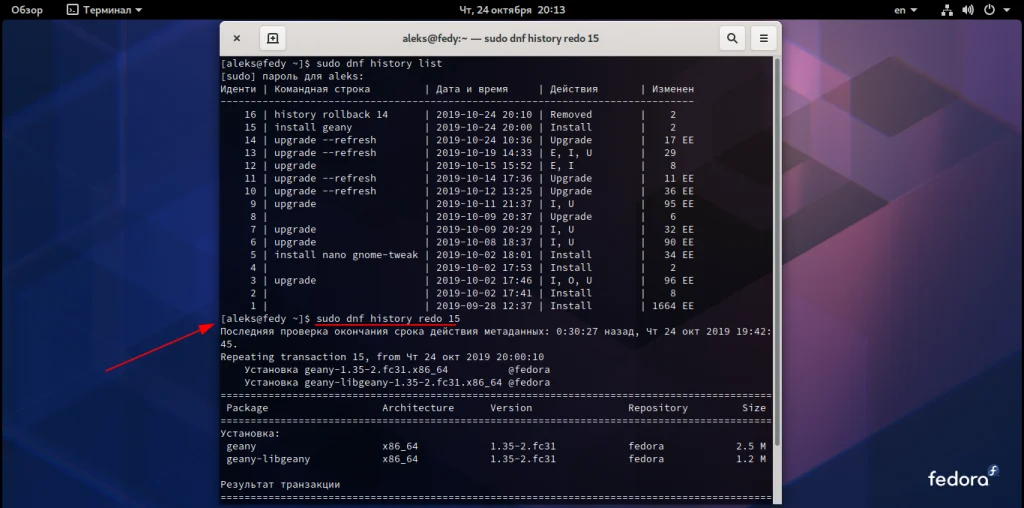Open the clock Чт, 24 октября calendar

point(512,10)
